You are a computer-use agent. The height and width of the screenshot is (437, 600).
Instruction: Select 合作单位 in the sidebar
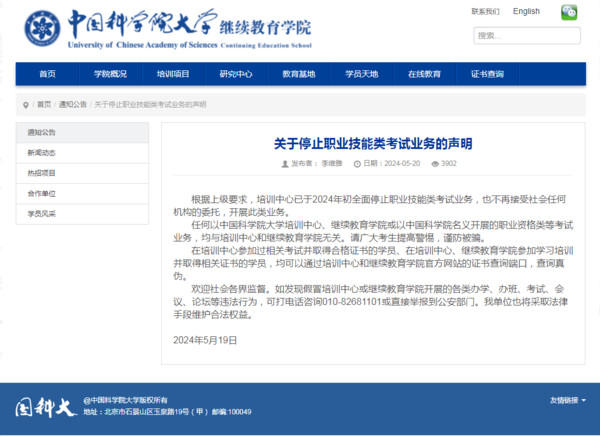pyautogui.click(x=82, y=194)
